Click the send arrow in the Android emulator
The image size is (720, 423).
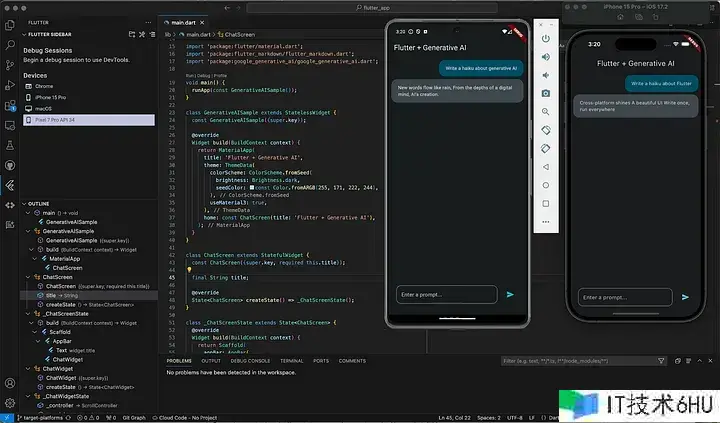510,294
